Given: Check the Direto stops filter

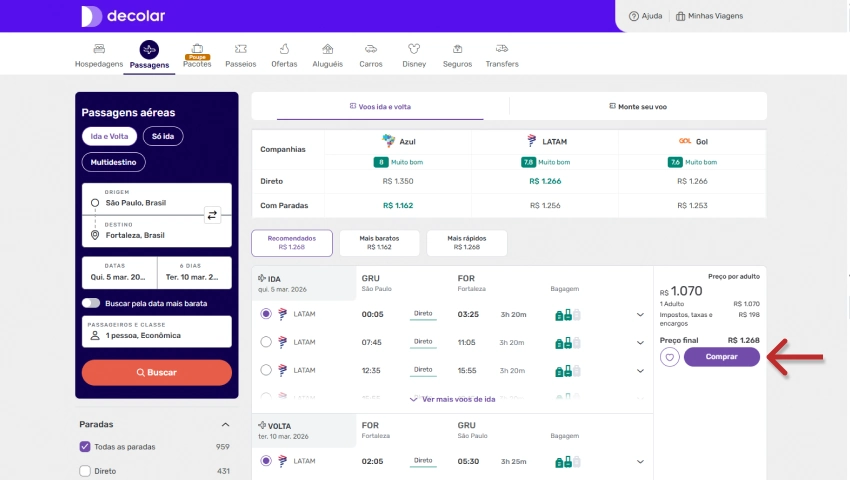Looking at the screenshot, I should pyautogui.click(x=85, y=471).
